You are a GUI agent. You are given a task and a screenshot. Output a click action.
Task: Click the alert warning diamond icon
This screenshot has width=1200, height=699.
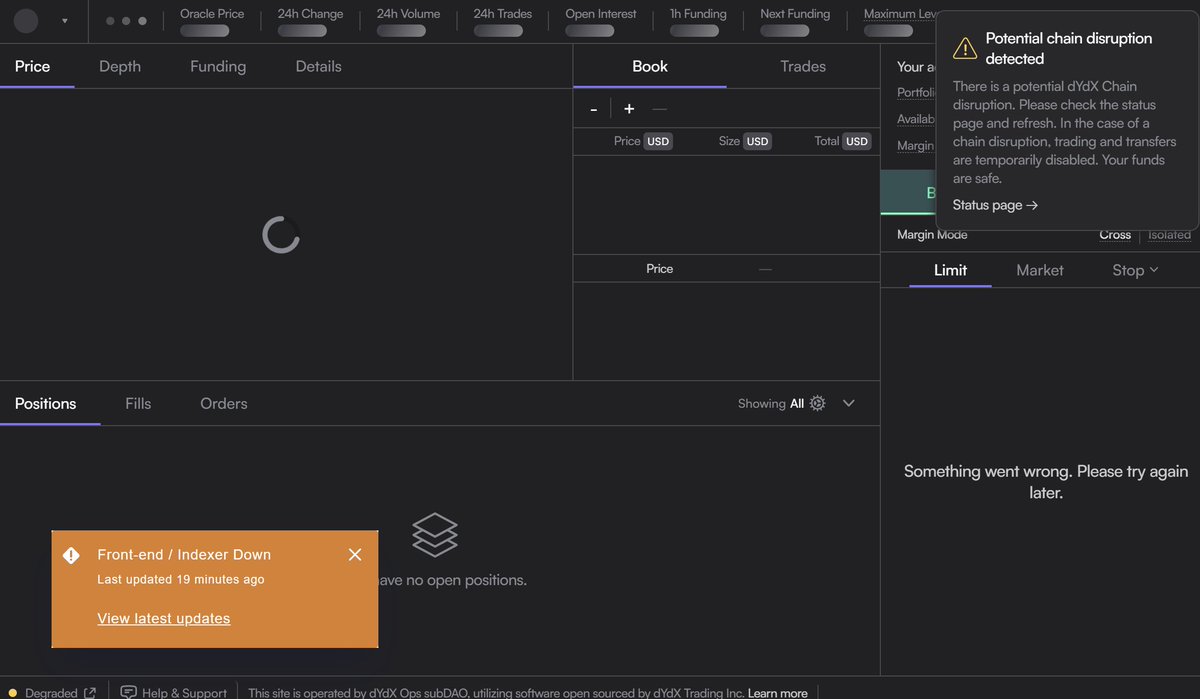tap(71, 555)
